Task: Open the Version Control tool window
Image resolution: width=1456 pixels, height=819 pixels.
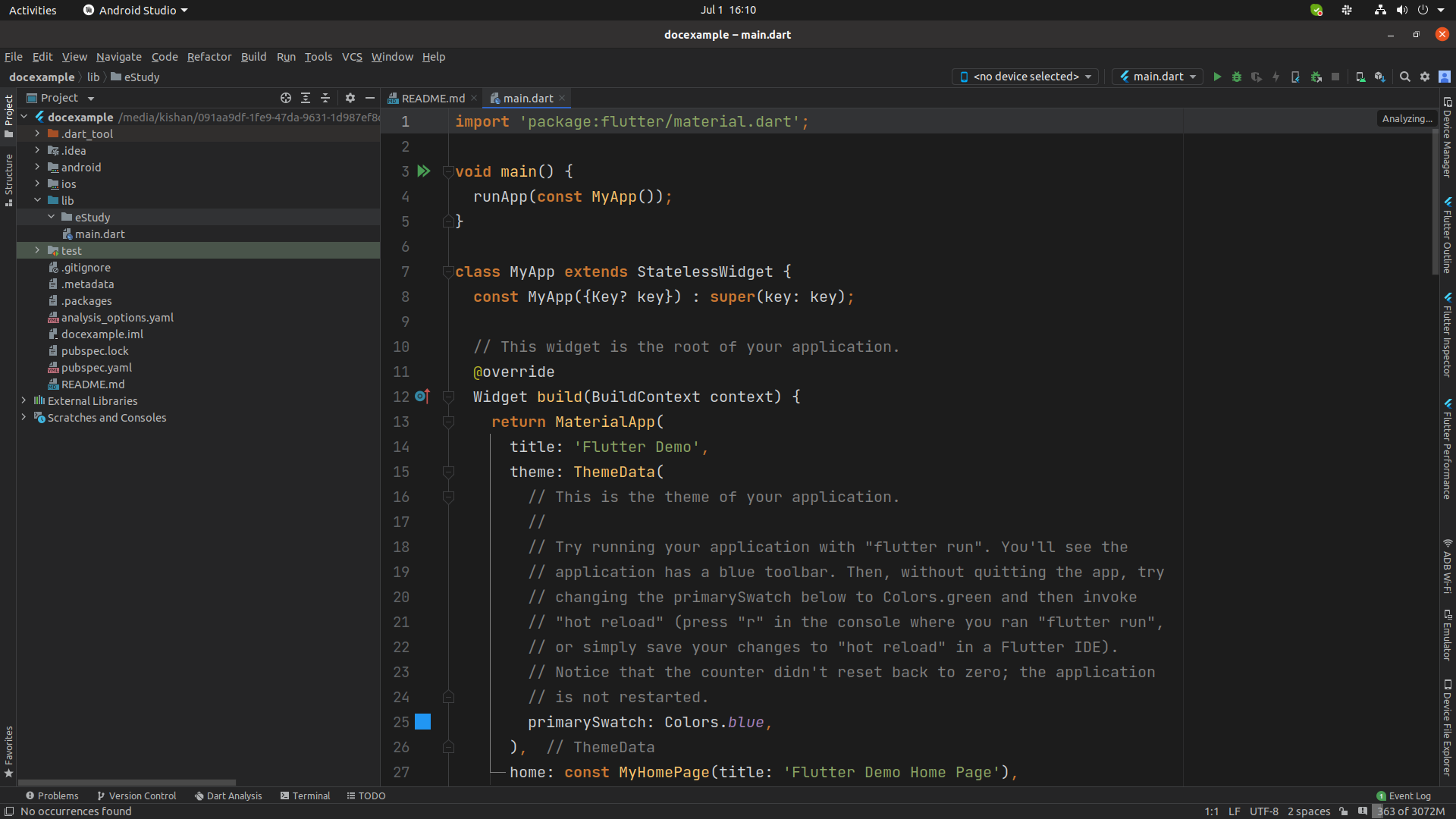Action: [136, 795]
